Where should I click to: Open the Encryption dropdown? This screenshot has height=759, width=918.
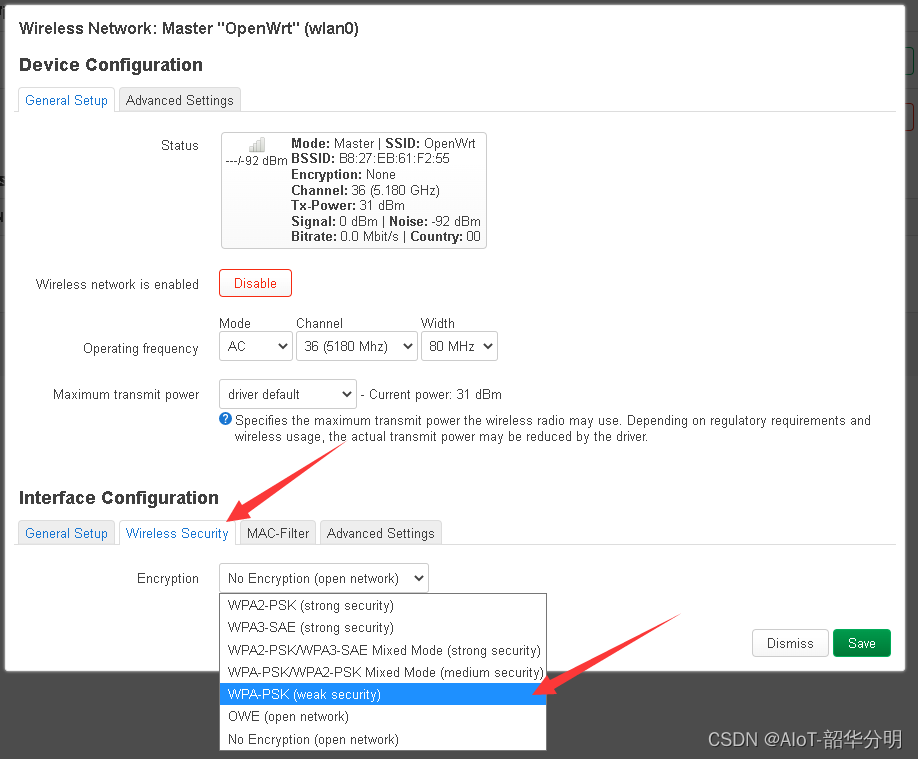[323, 578]
